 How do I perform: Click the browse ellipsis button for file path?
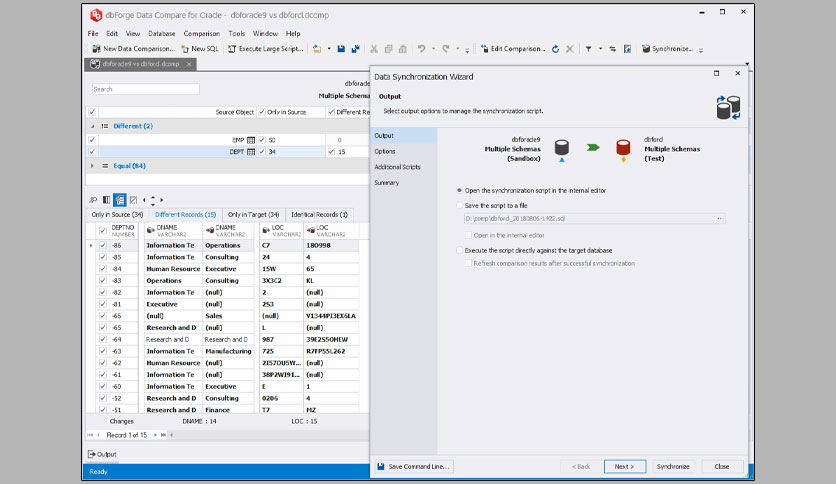pyautogui.click(x=720, y=219)
